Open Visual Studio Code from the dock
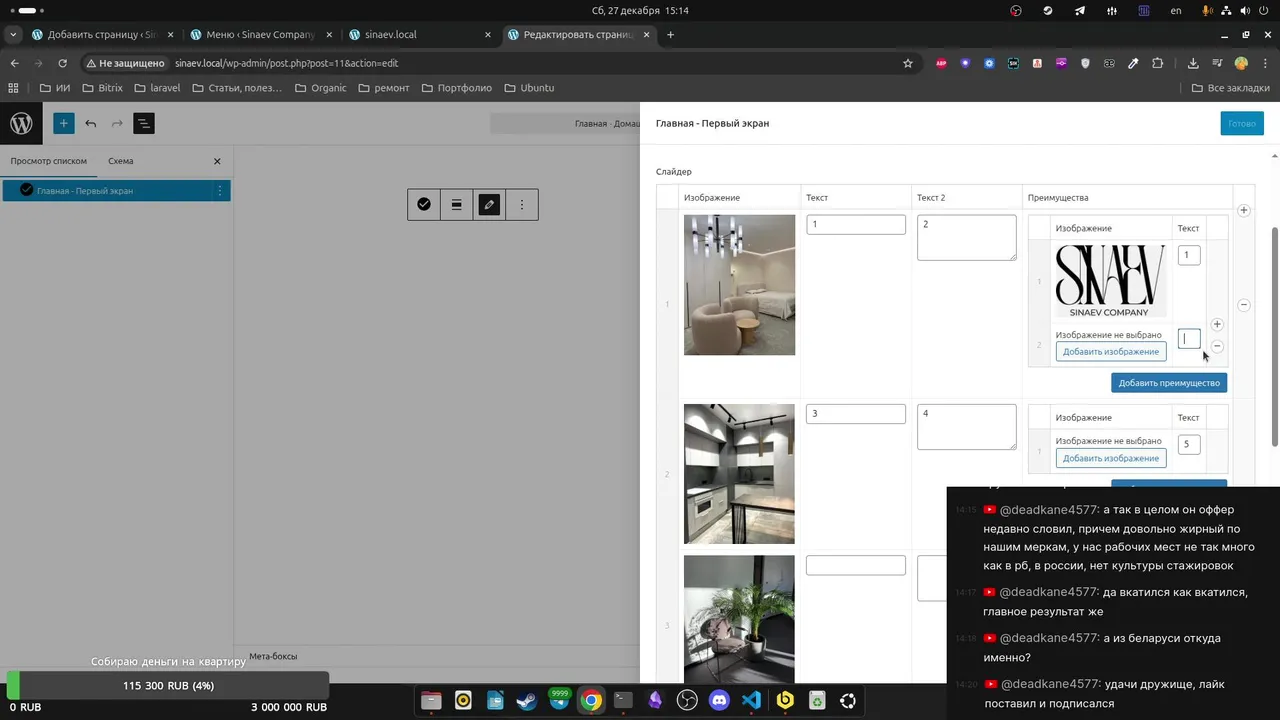1280x720 pixels. 752,701
